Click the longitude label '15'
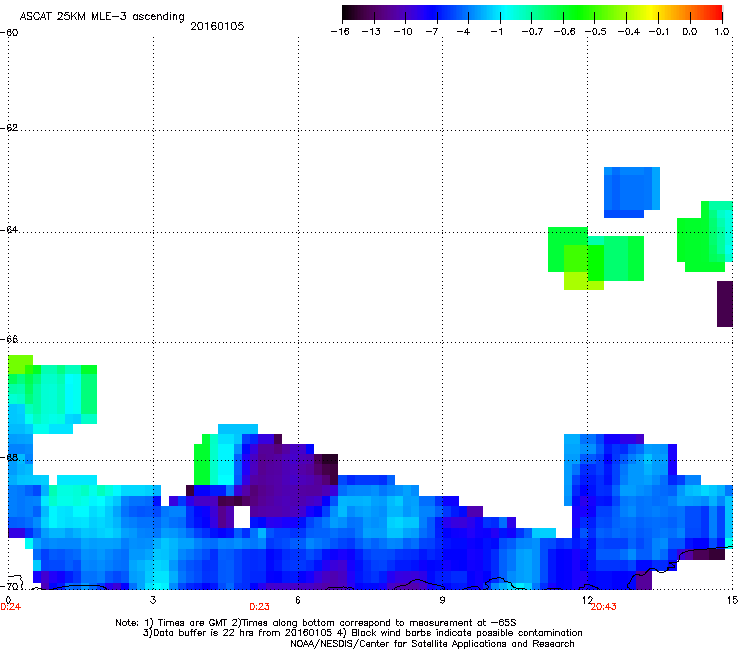Image resolution: width=740 pixels, height=650 pixels. pos(732,600)
